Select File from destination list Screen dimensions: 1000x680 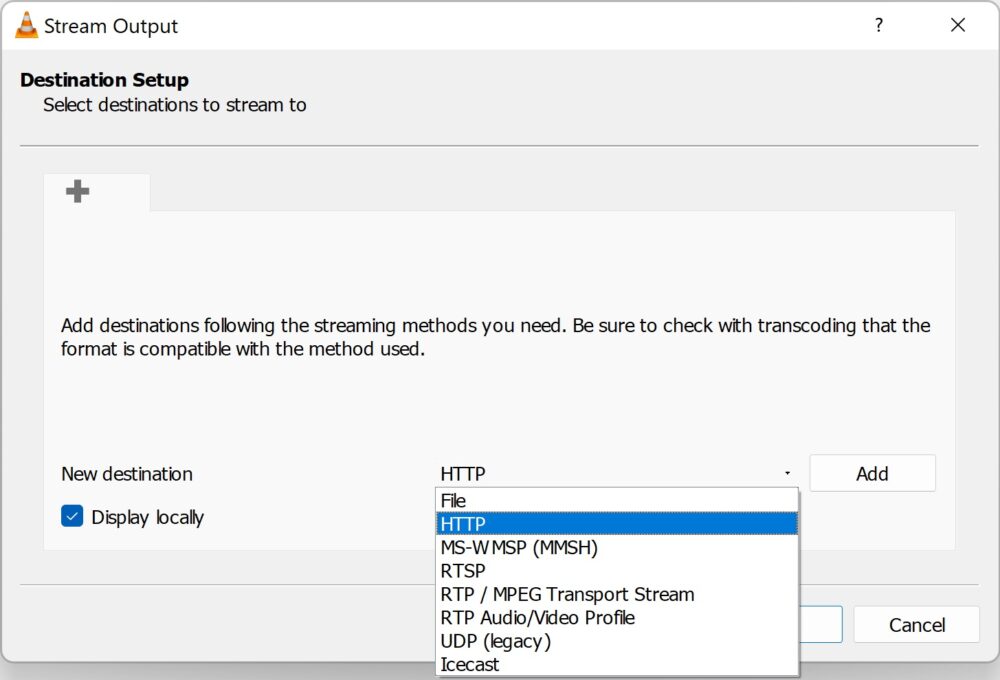[x=453, y=501]
